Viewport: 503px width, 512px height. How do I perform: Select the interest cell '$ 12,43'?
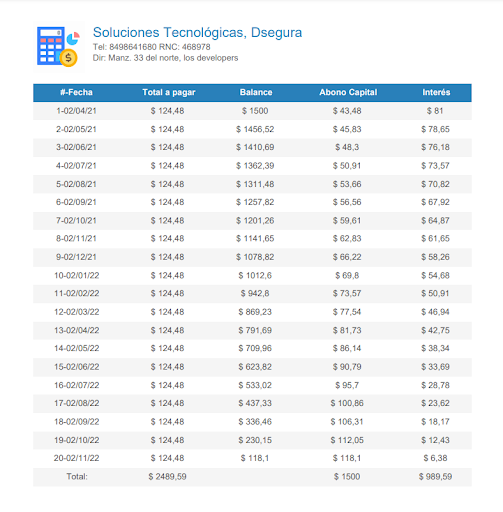tap(435, 441)
